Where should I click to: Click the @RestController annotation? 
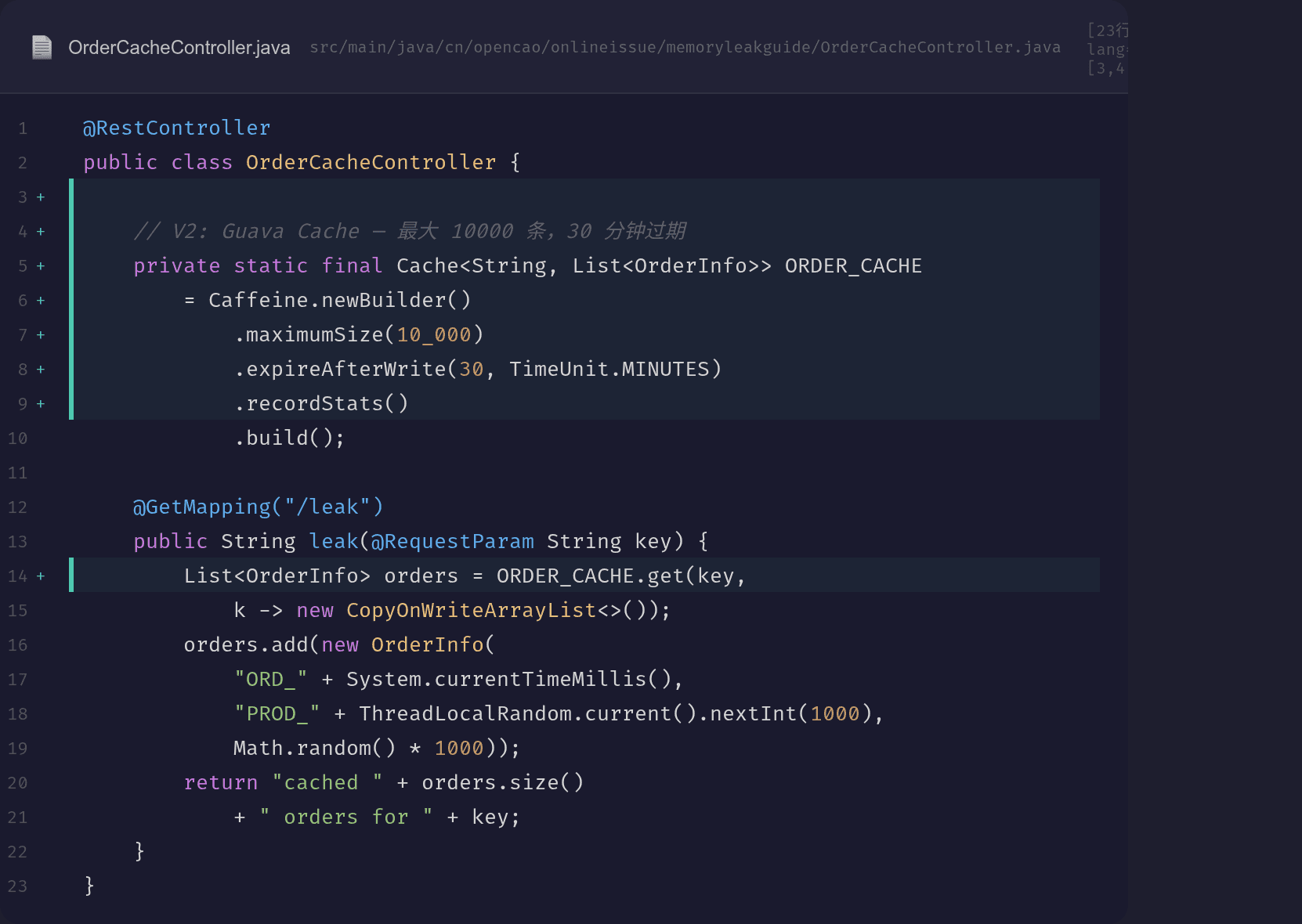[177, 128]
